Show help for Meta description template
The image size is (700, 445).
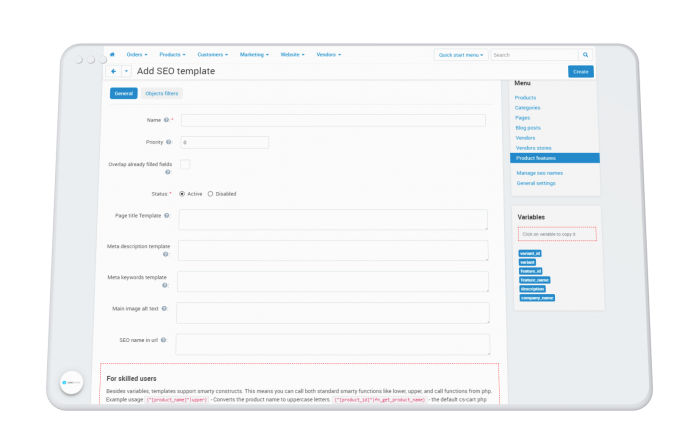[165, 254]
